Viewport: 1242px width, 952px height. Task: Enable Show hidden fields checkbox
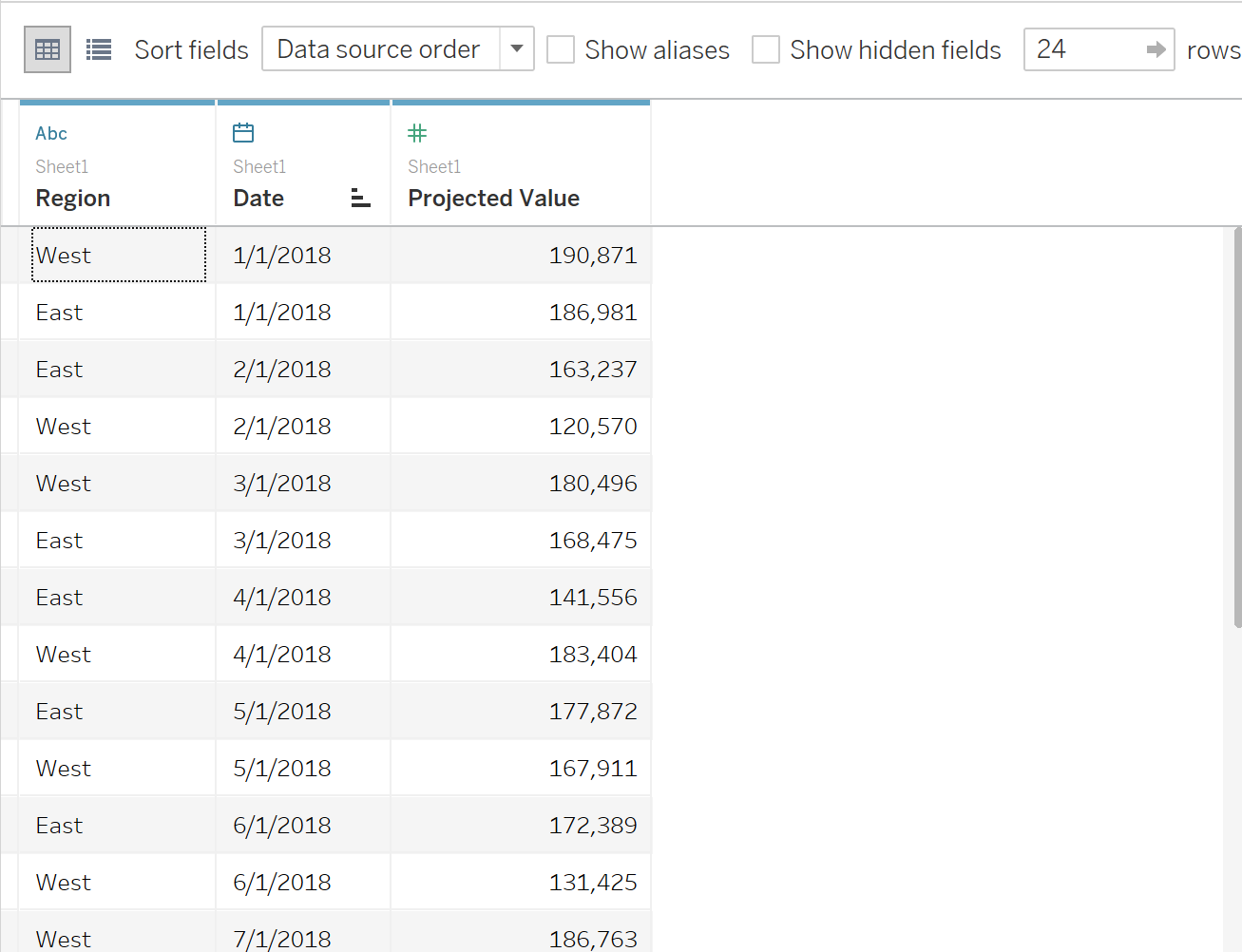coord(766,49)
